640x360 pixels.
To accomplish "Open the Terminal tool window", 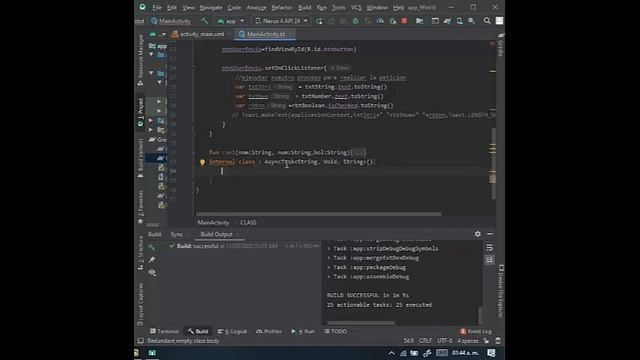I will pyautogui.click(x=164, y=331).
